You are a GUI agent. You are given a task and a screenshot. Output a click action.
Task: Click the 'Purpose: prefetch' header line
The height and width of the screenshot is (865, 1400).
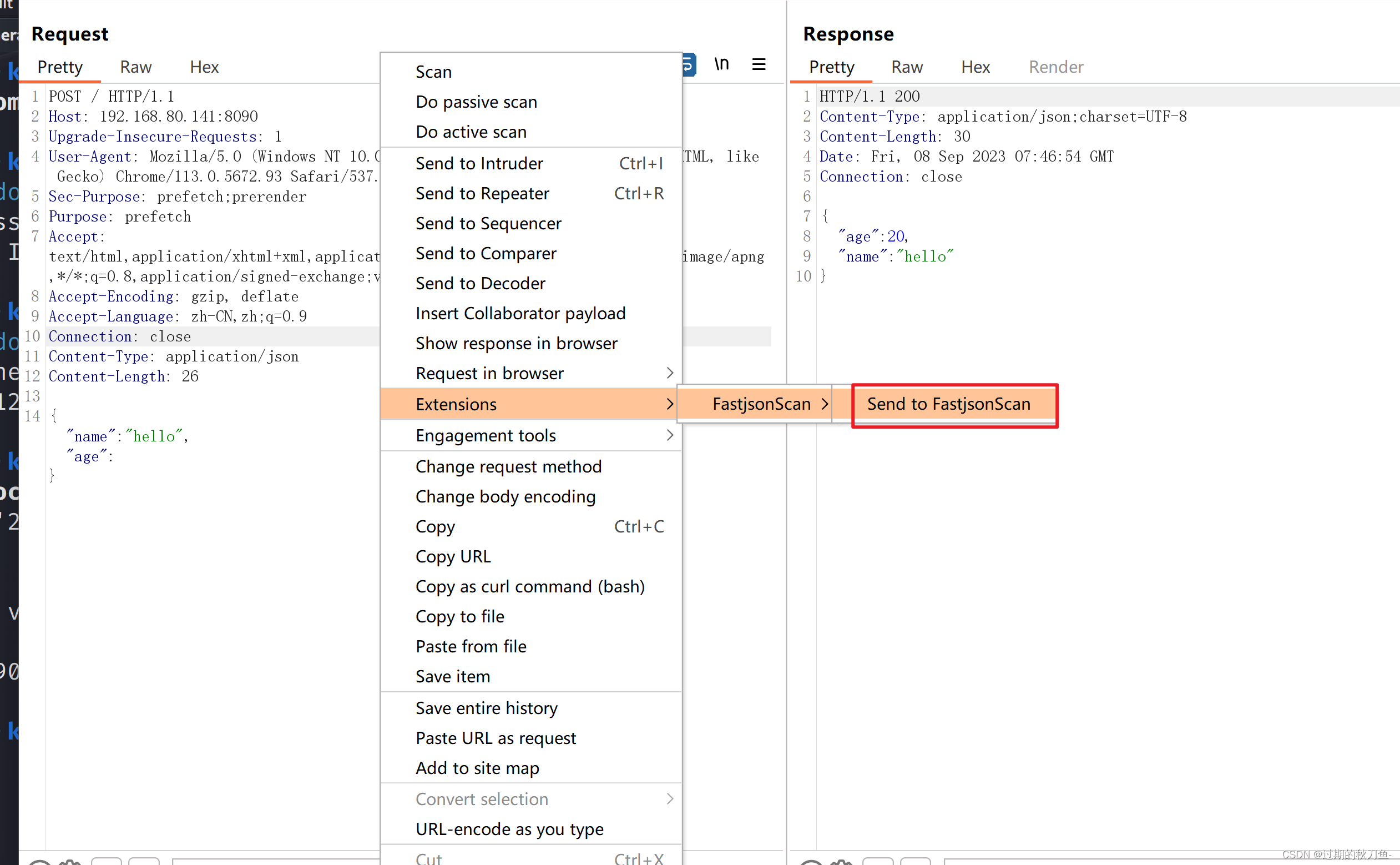point(119,217)
